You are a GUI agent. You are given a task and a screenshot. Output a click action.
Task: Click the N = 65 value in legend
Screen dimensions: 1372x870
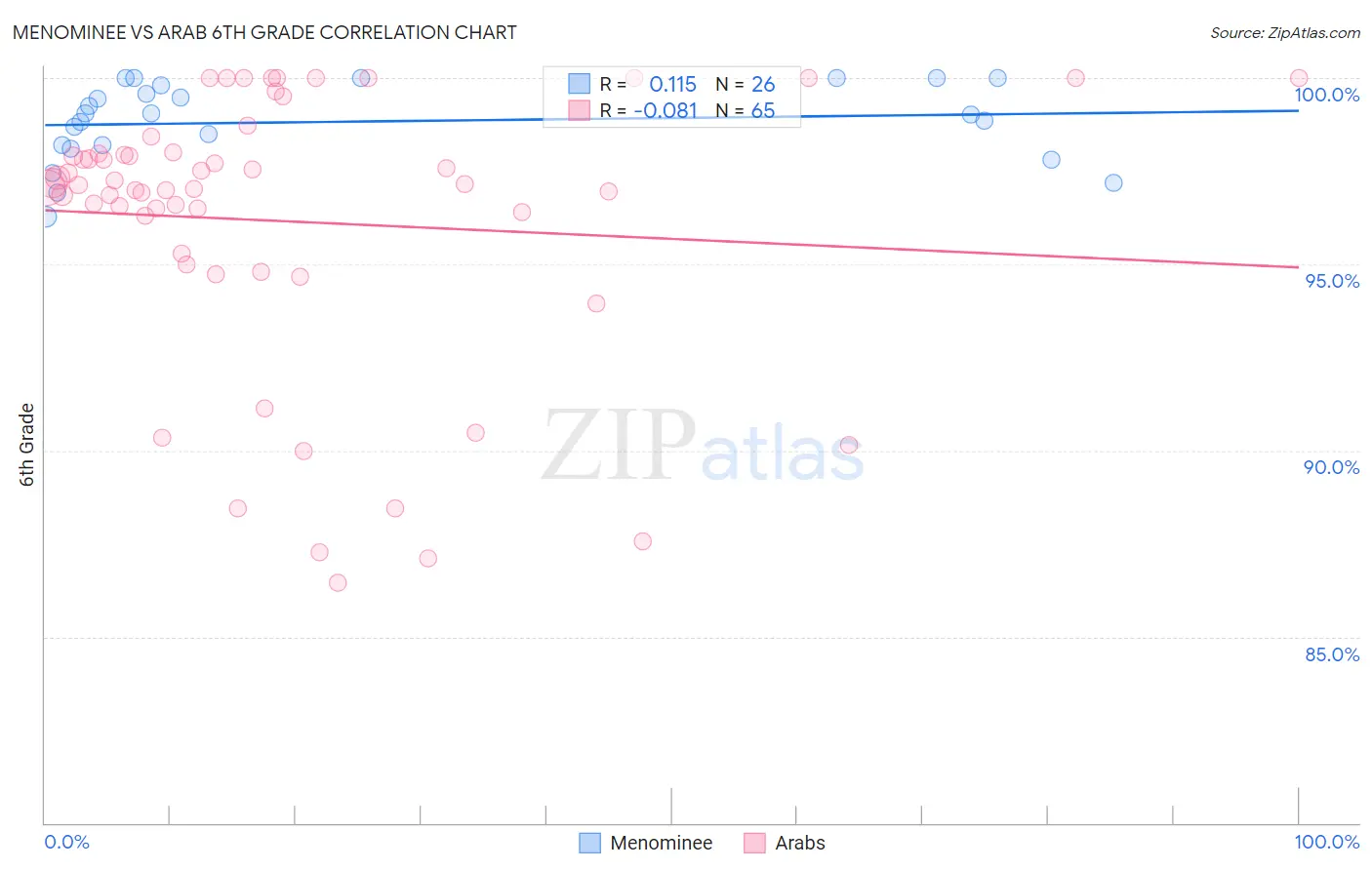click(746, 110)
